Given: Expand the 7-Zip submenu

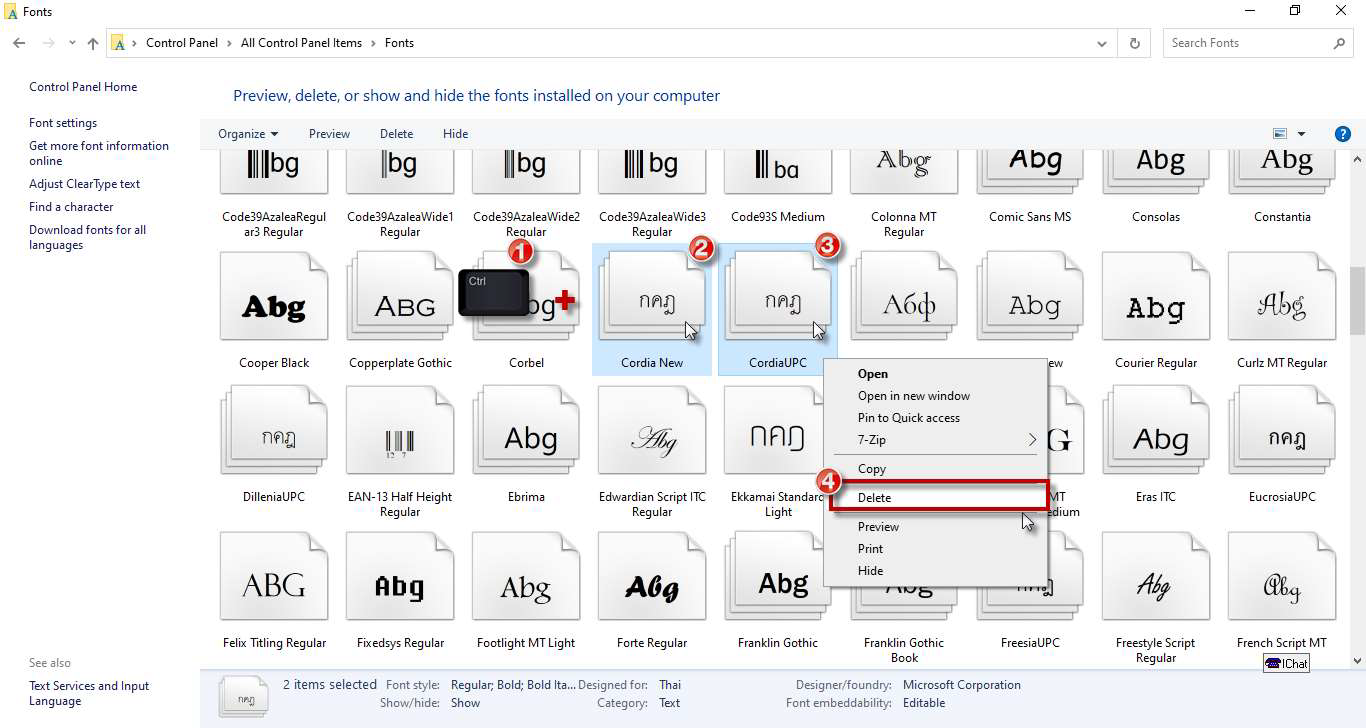Looking at the screenshot, I should pyautogui.click(x=1031, y=440).
